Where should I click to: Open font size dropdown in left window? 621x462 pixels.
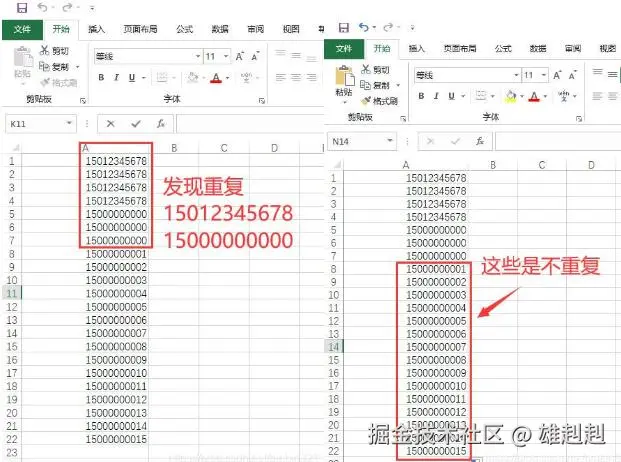(226, 56)
